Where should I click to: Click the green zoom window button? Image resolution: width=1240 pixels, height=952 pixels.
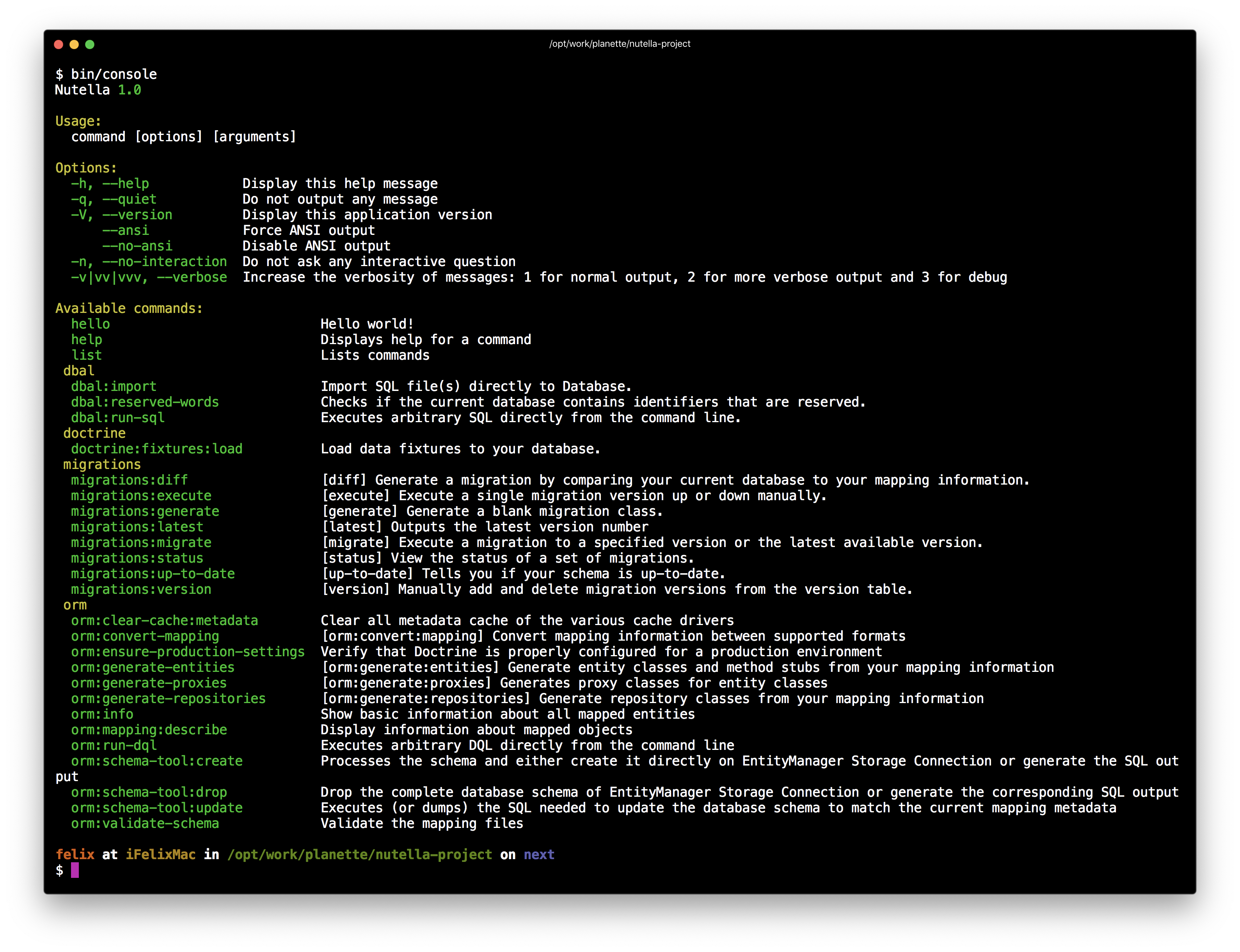(89, 44)
